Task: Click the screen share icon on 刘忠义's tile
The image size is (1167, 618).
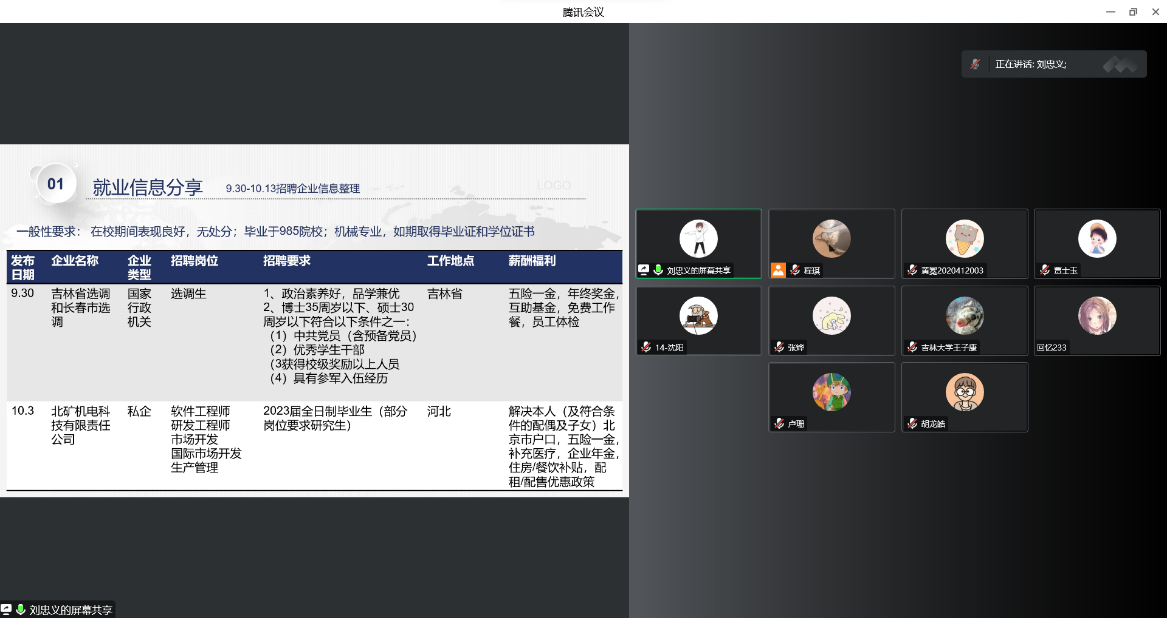Action: [644, 270]
